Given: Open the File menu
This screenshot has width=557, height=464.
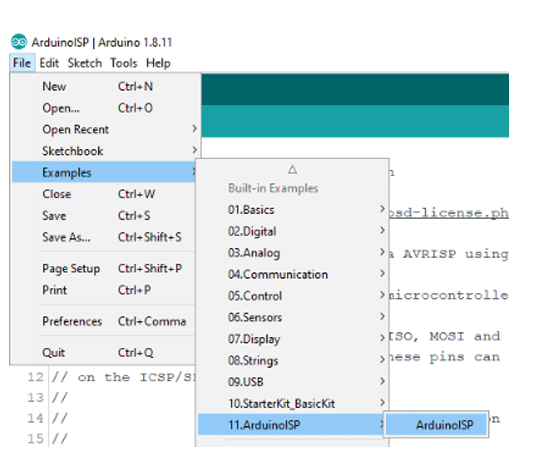Looking at the screenshot, I should [22, 63].
